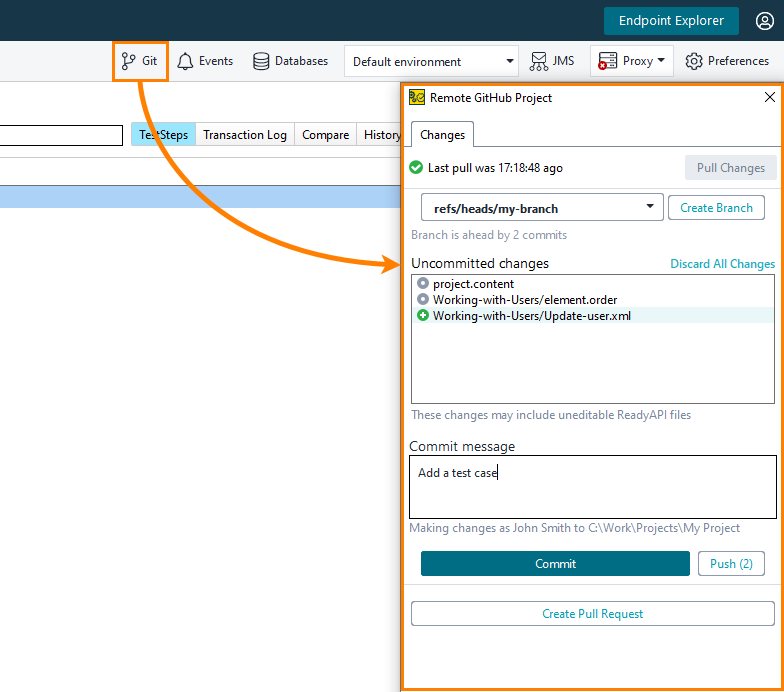Open Preferences with the gear icon
Image resolution: width=784 pixels, height=692 pixels.
point(694,61)
